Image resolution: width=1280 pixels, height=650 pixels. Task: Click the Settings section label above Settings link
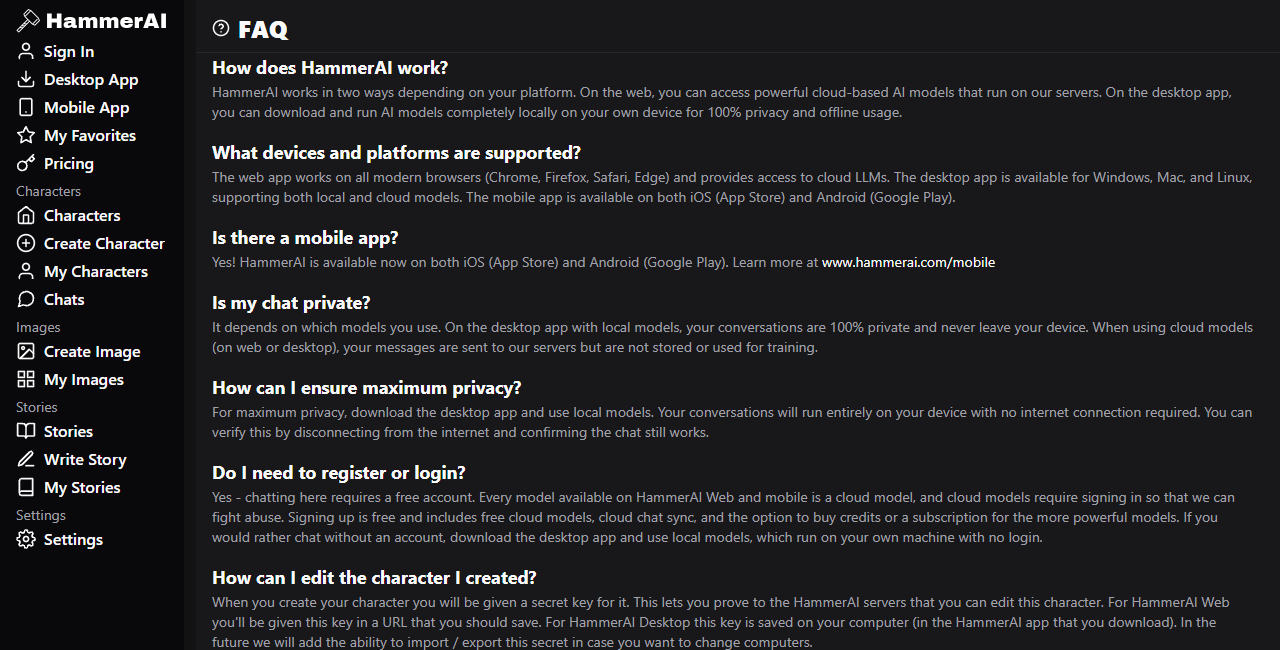41,516
